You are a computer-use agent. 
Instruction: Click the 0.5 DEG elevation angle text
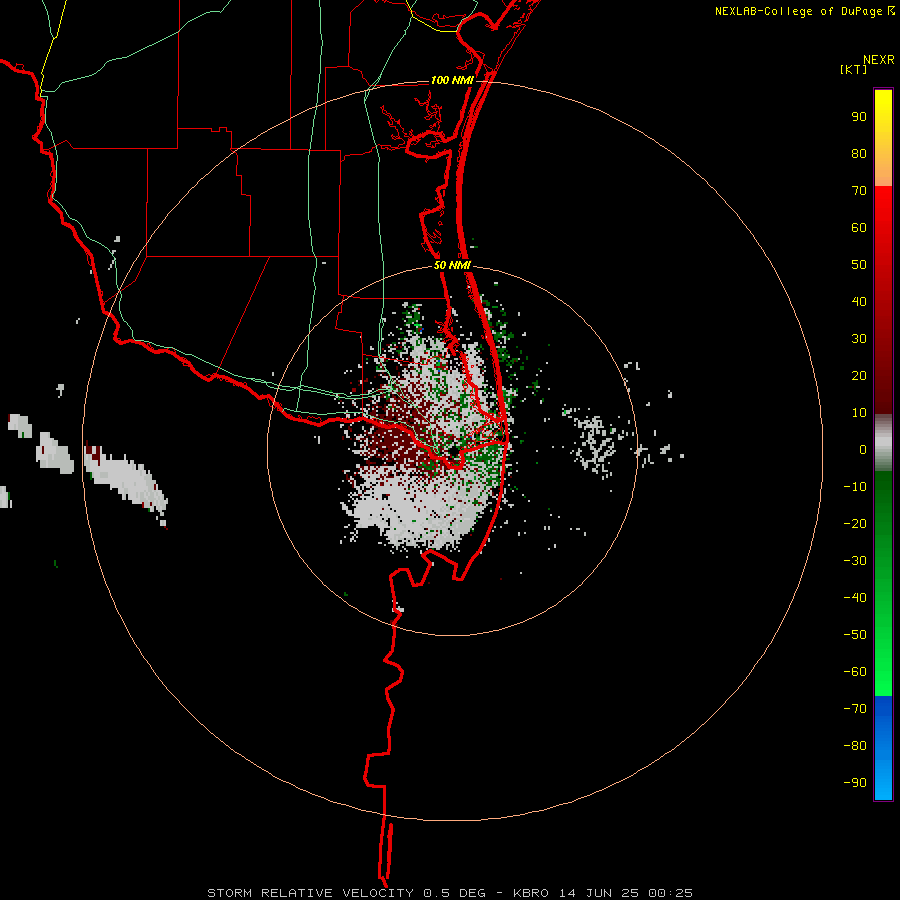pyautogui.click(x=455, y=893)
